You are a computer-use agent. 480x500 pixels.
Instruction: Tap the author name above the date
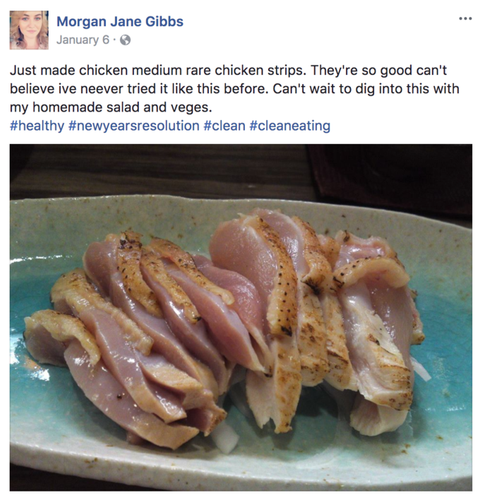(x=120, y=22)
